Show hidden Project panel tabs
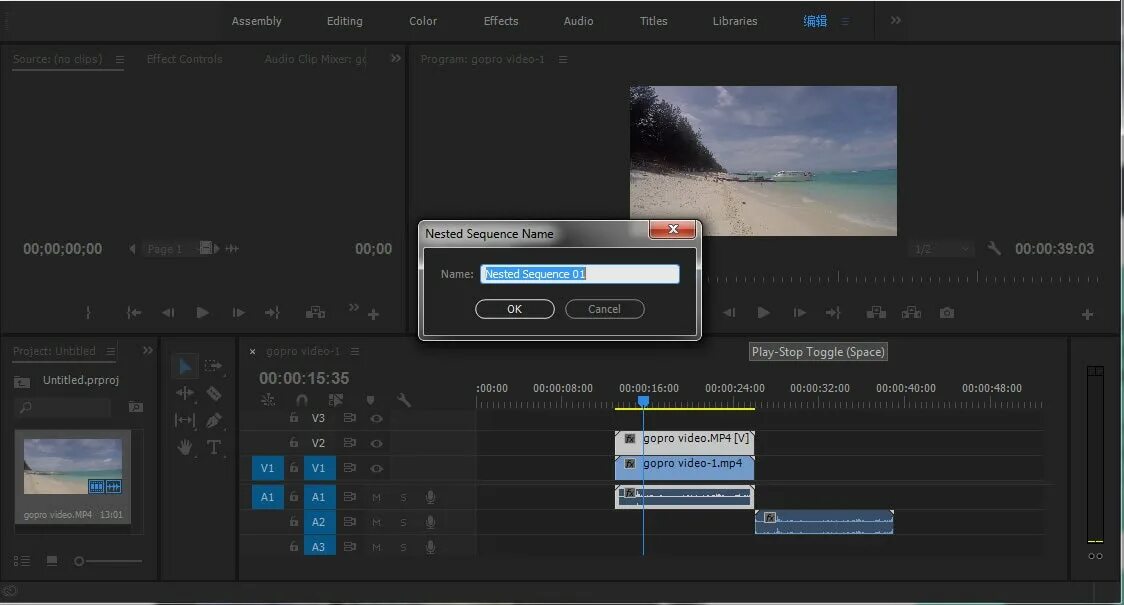Viewport: 1124px width, 605px height. pyautogui.click(x=148, y=351)
